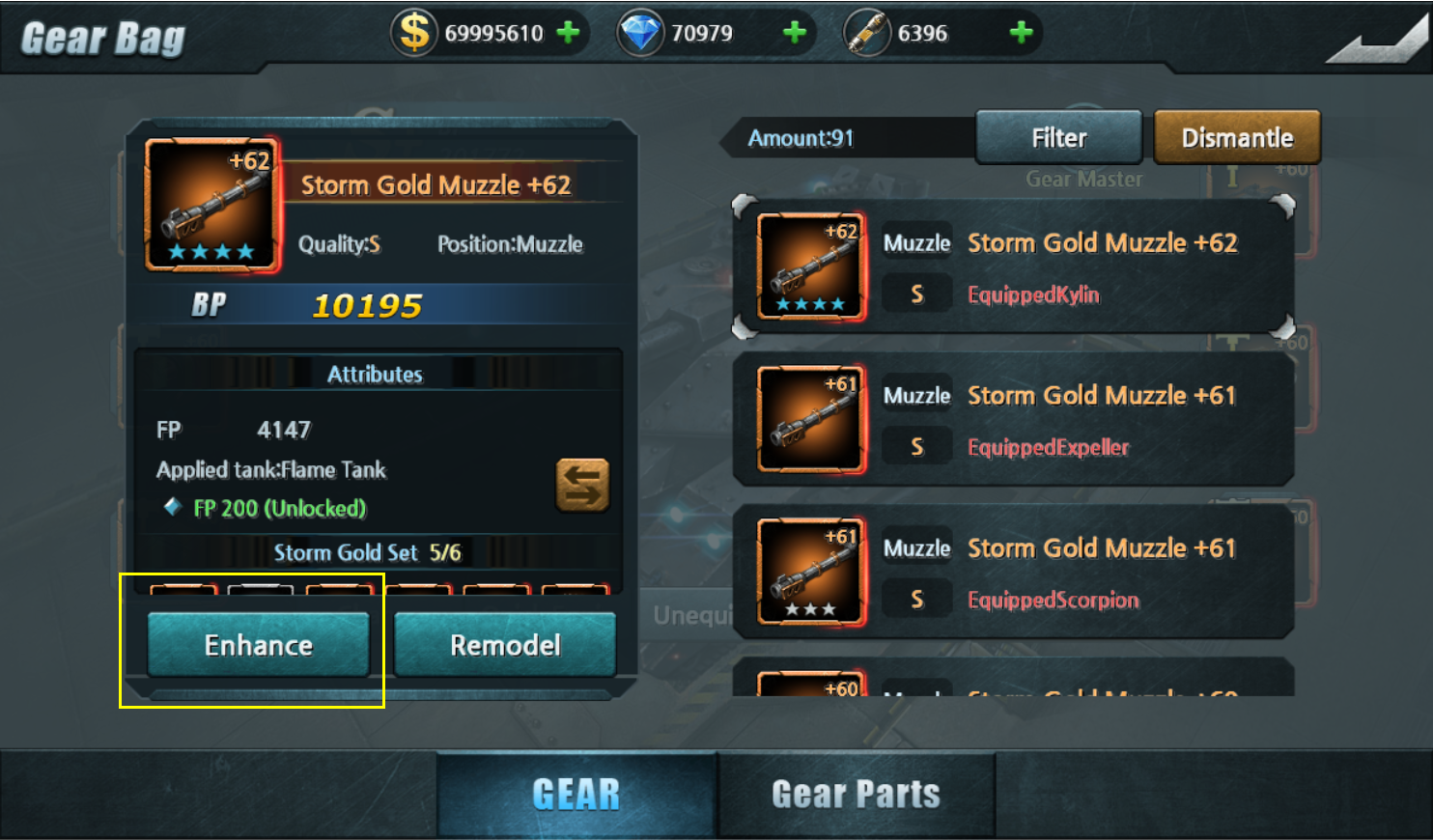Select the muzzle equipped by Expeller
The image size is (1433, 840).
[1014, 420]
